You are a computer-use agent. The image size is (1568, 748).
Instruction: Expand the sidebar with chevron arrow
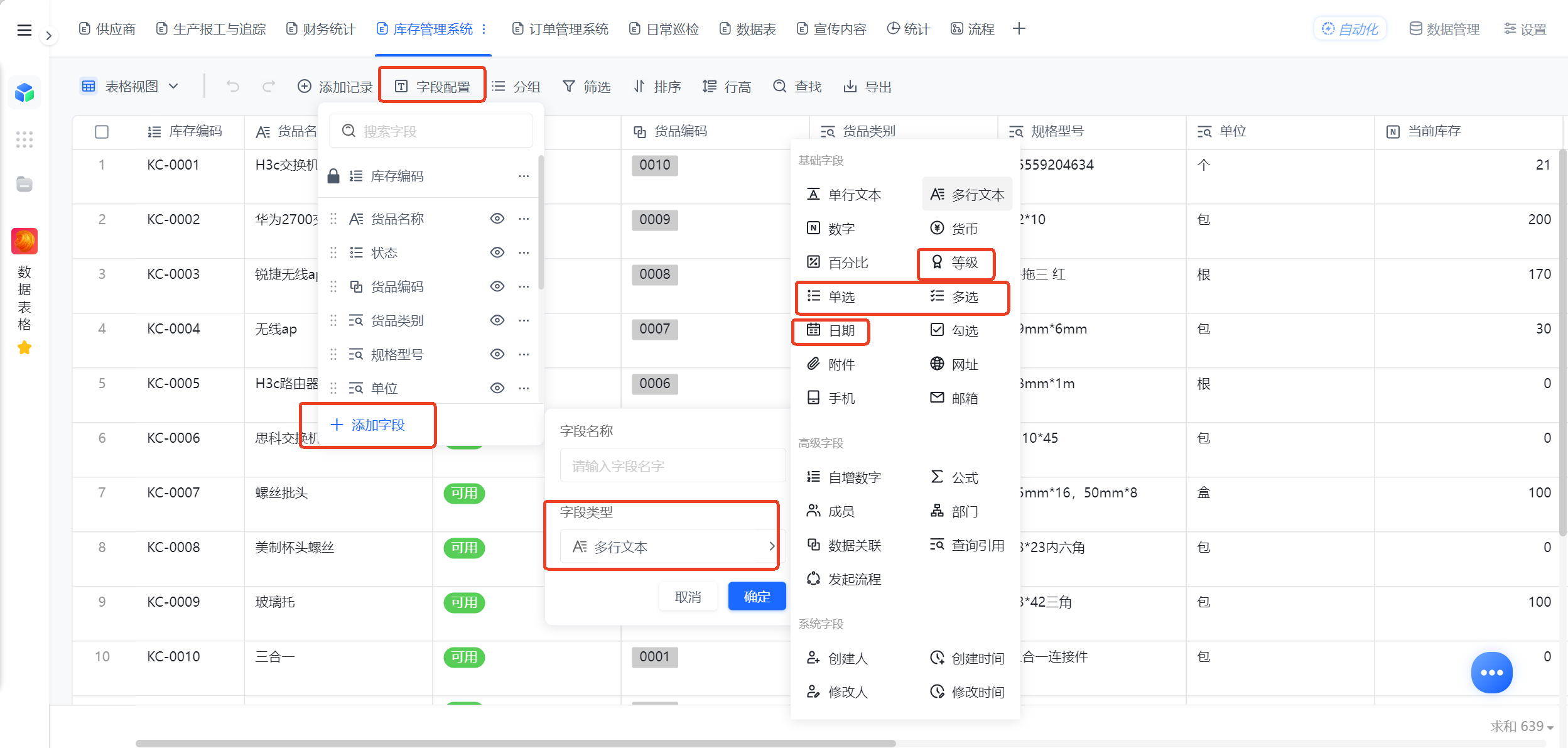49,36
